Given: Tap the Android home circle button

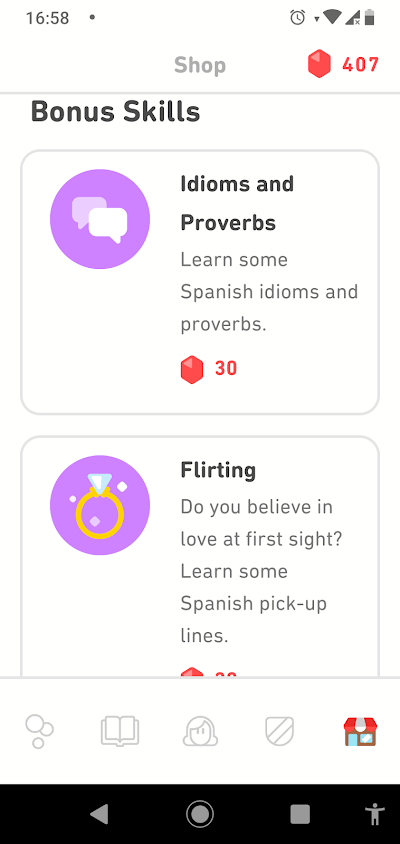Looking at the screenshot, I should 200,814.
